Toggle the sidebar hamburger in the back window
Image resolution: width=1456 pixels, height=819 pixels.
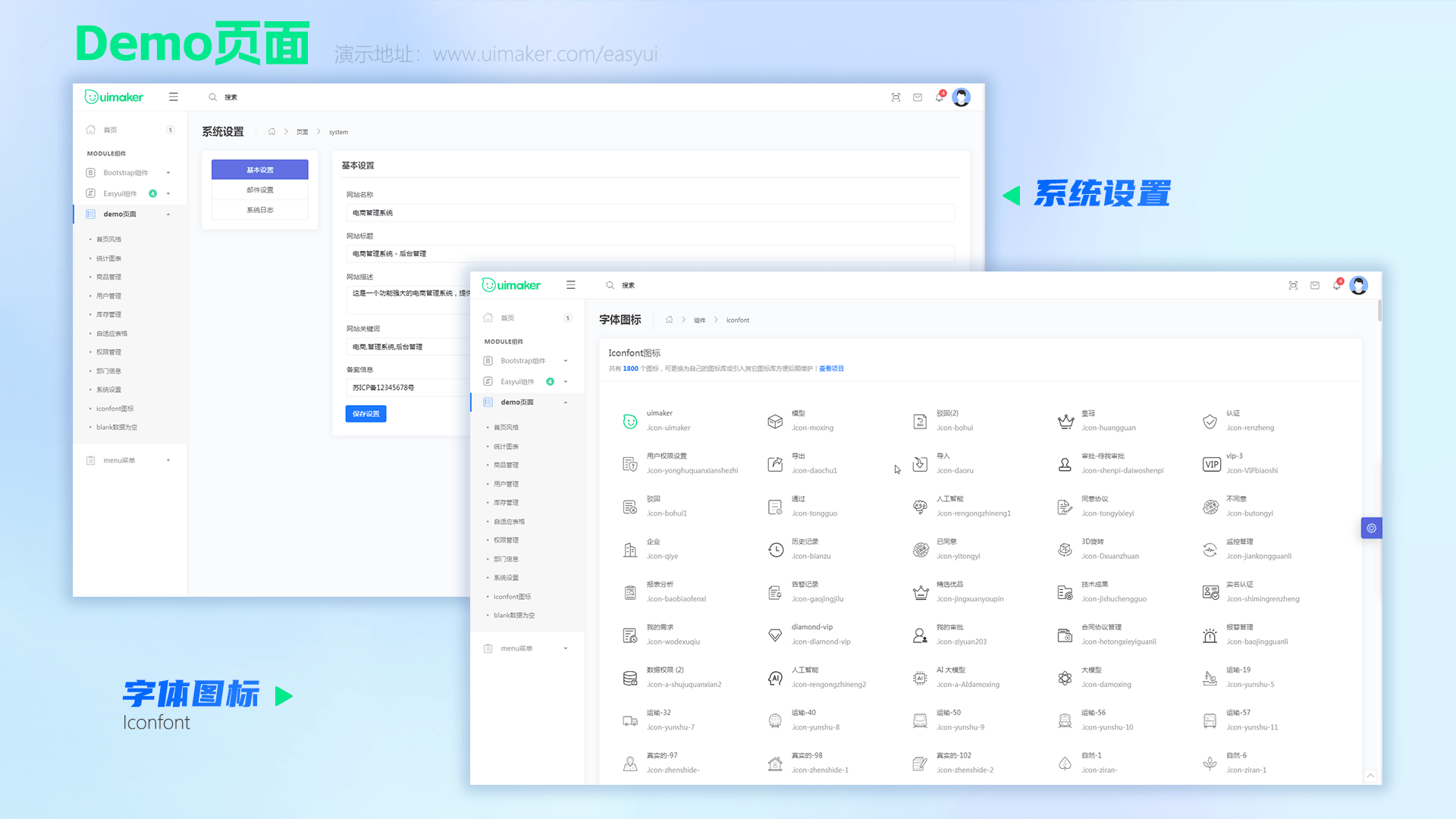(173, 97)
